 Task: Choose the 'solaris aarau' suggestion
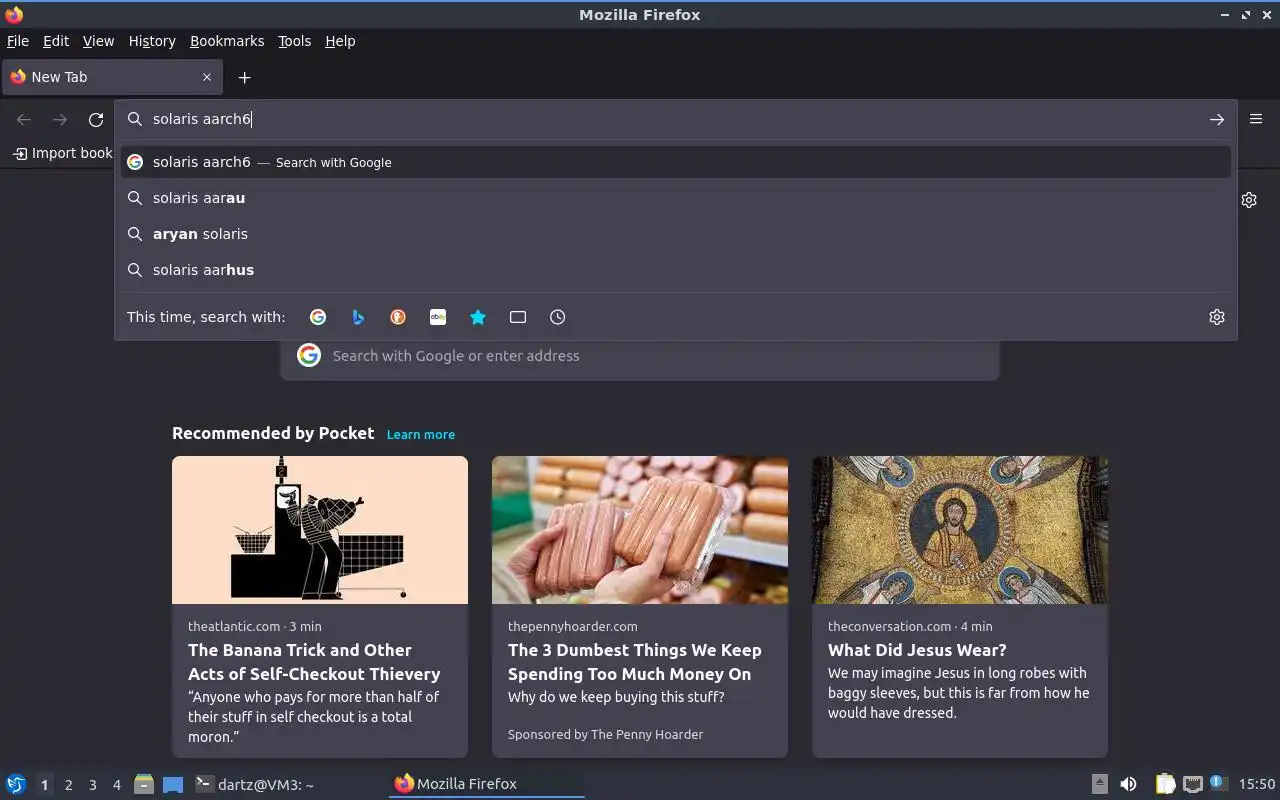(x=676, y=198)
